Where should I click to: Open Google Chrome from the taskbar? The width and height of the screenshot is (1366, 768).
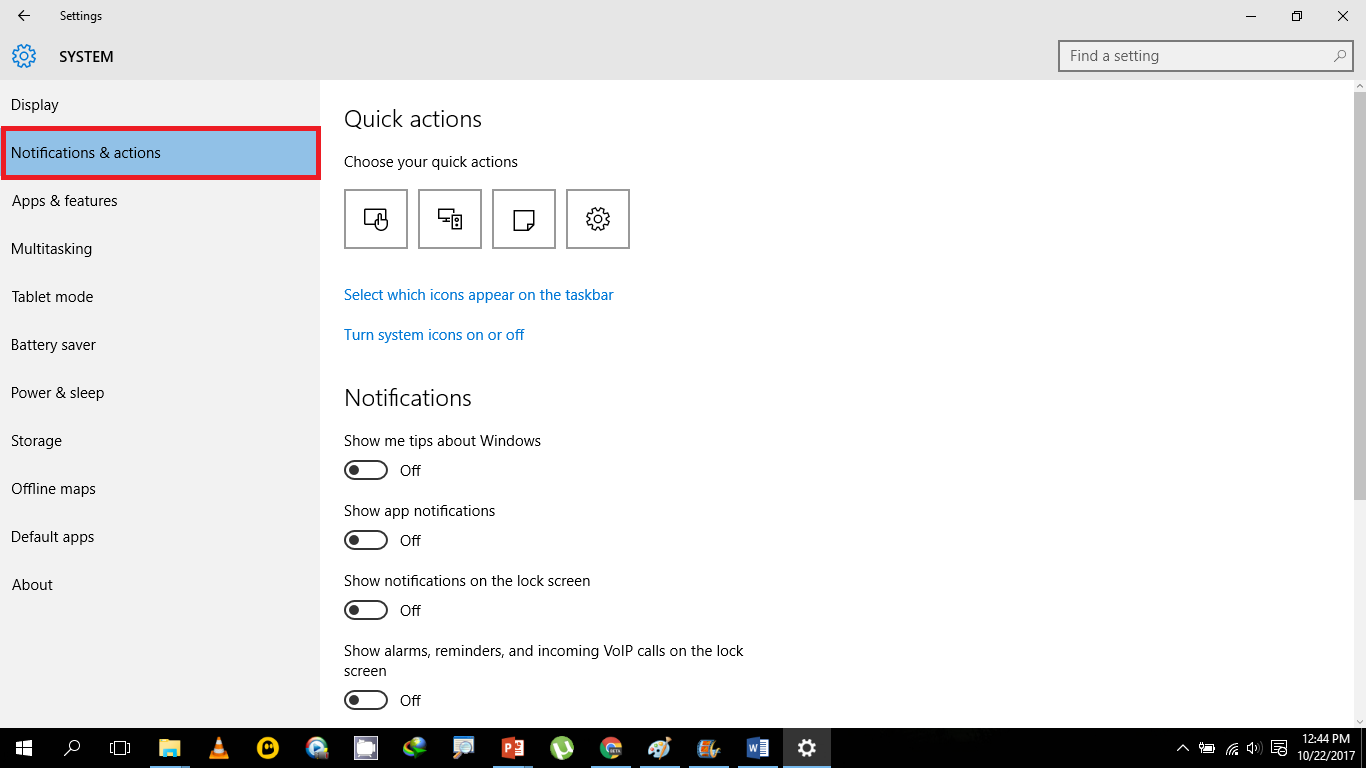(610, 747)
